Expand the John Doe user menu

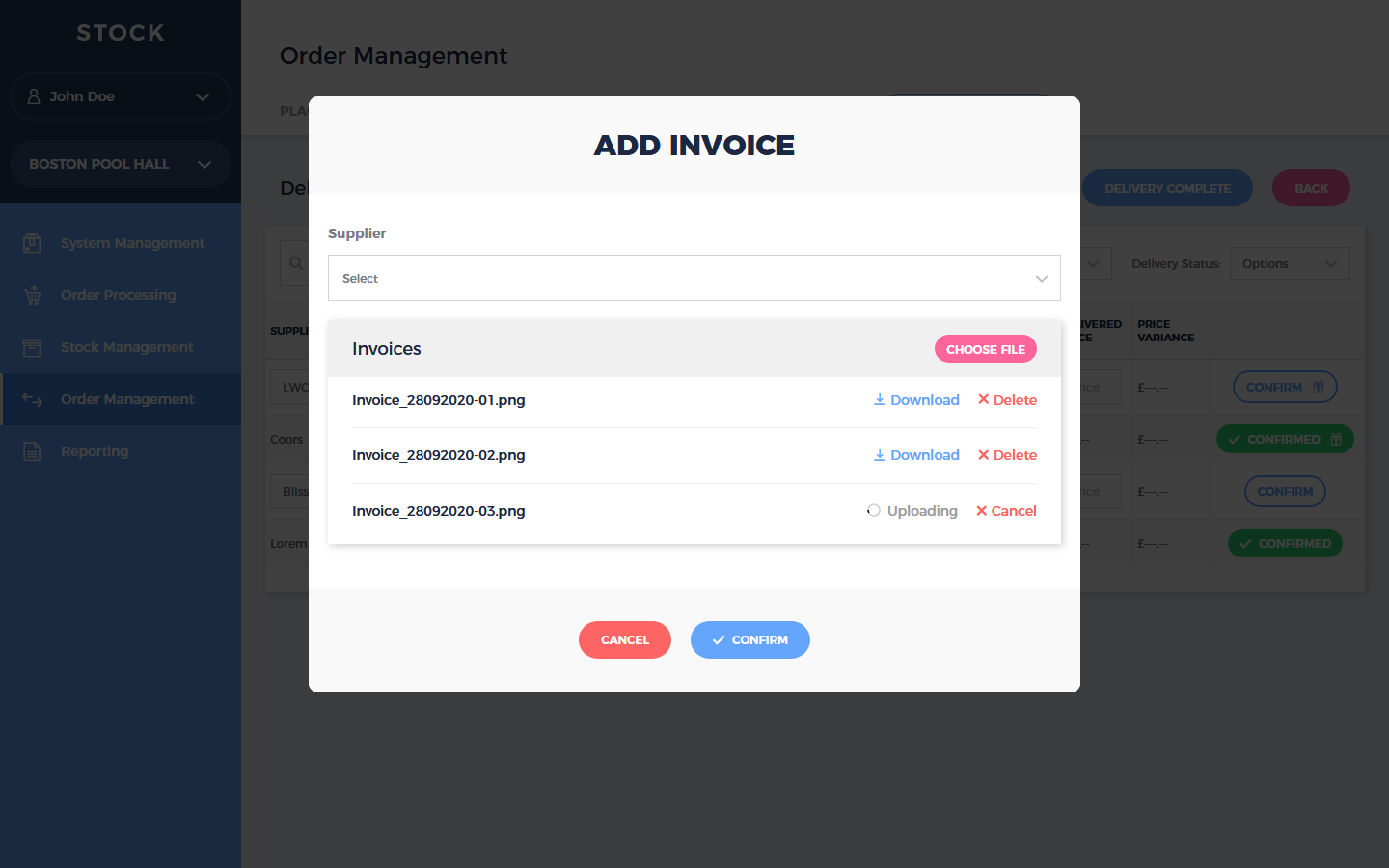click(202, 96)
